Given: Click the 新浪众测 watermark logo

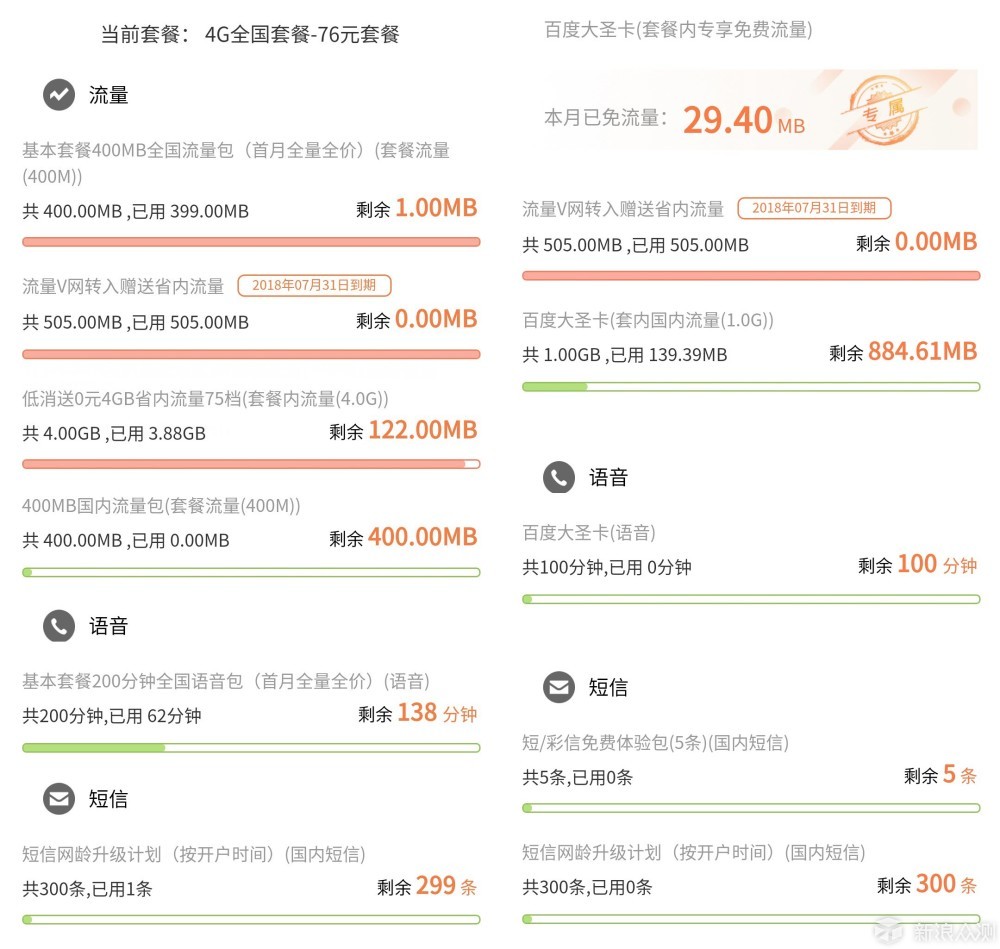Looking at the screenshot, I should [935, 931].
